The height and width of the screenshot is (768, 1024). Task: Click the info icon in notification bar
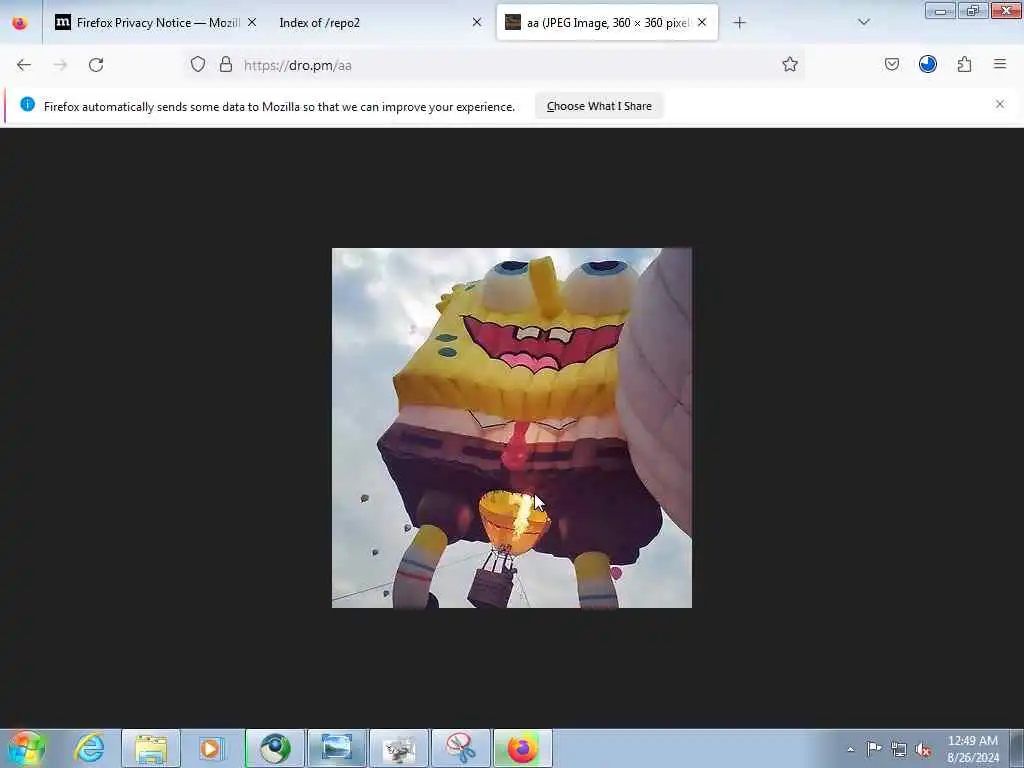[27, 104]
